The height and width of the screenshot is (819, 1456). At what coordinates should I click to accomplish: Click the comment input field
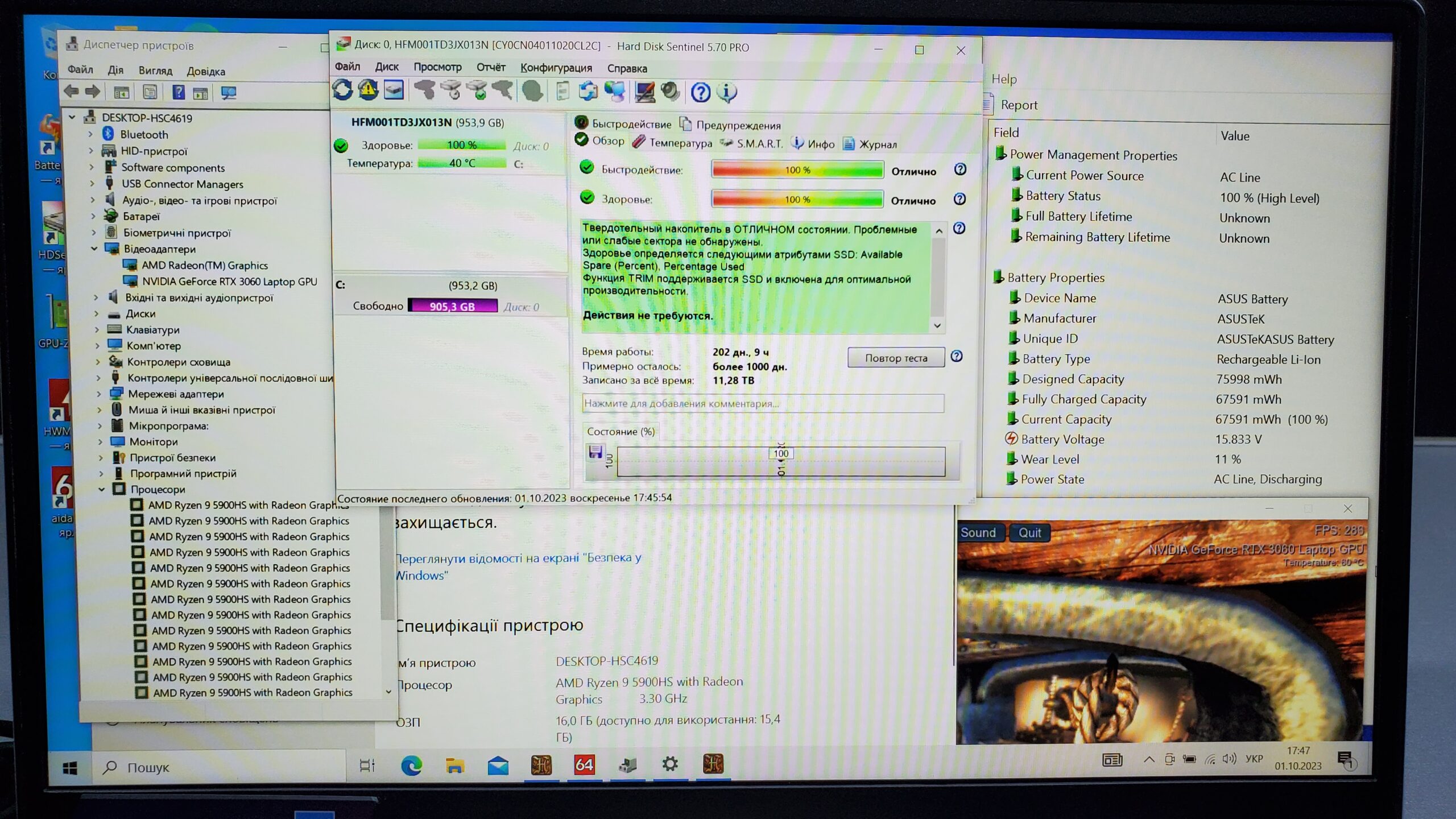(762, 403)
